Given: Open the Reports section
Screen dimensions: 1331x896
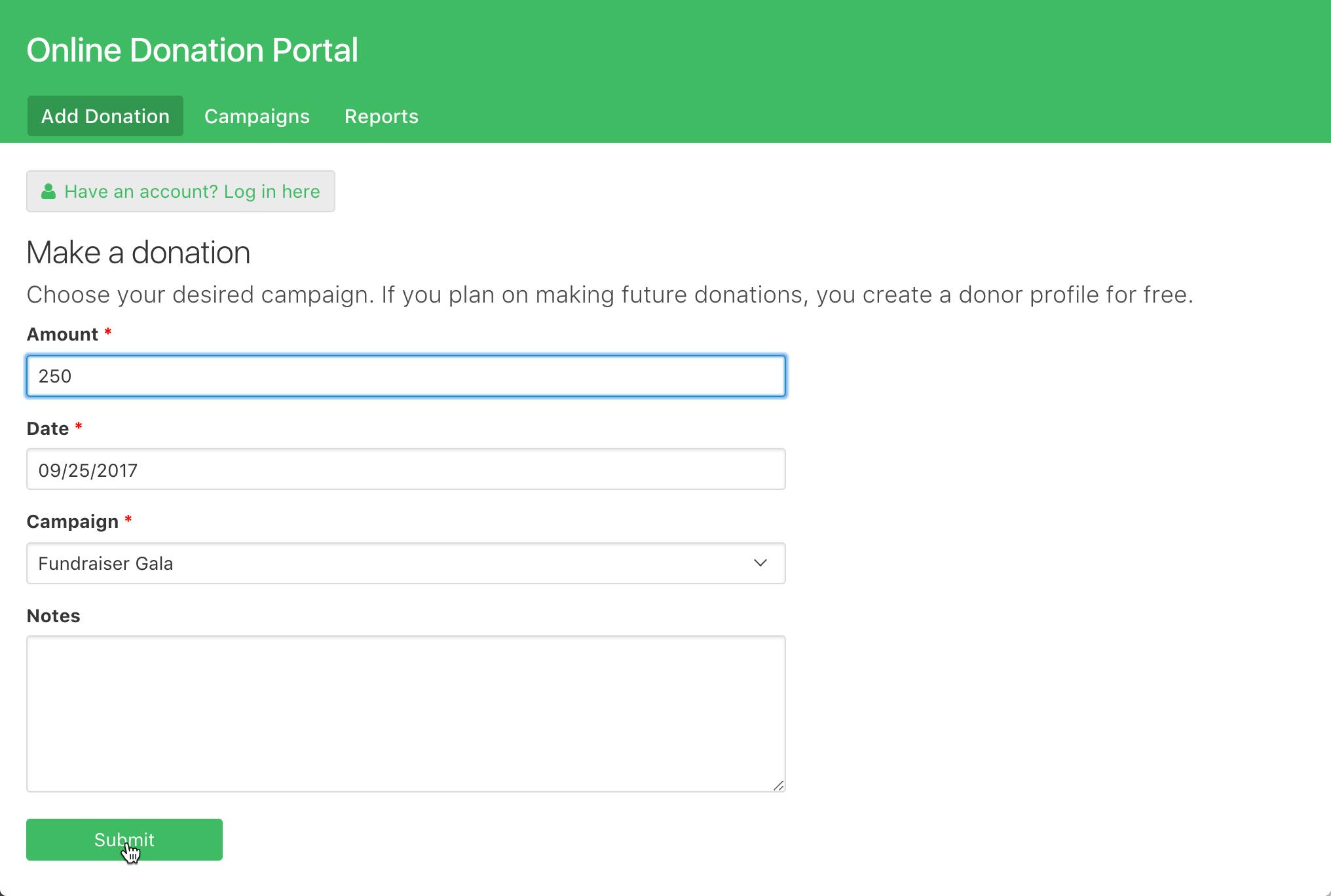Looking at the screenshot, I should [x=381, y=116].
